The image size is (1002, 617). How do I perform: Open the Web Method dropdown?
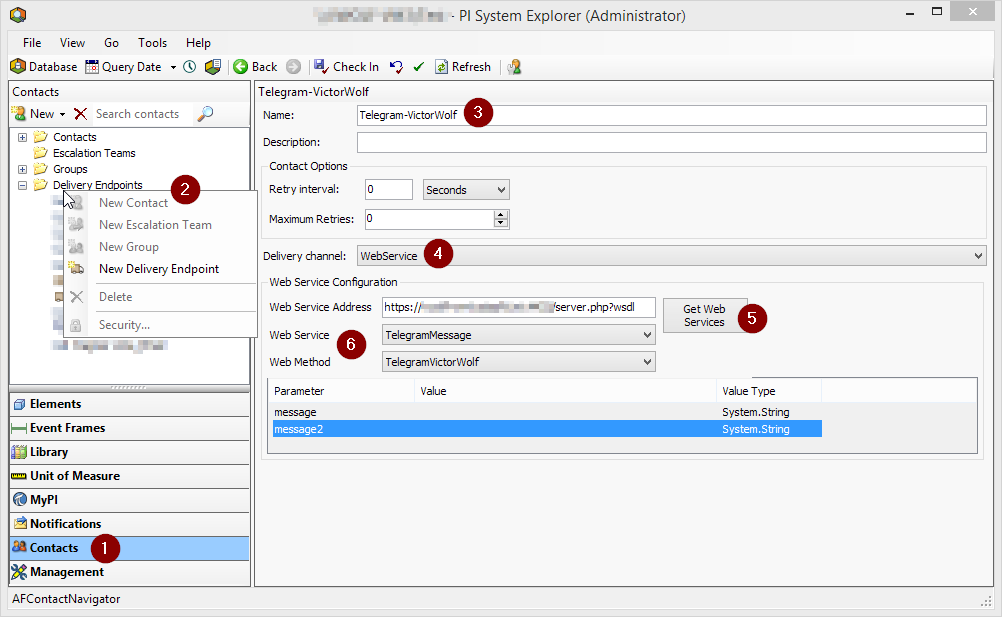pyautogui.click(x=519, y=362)
